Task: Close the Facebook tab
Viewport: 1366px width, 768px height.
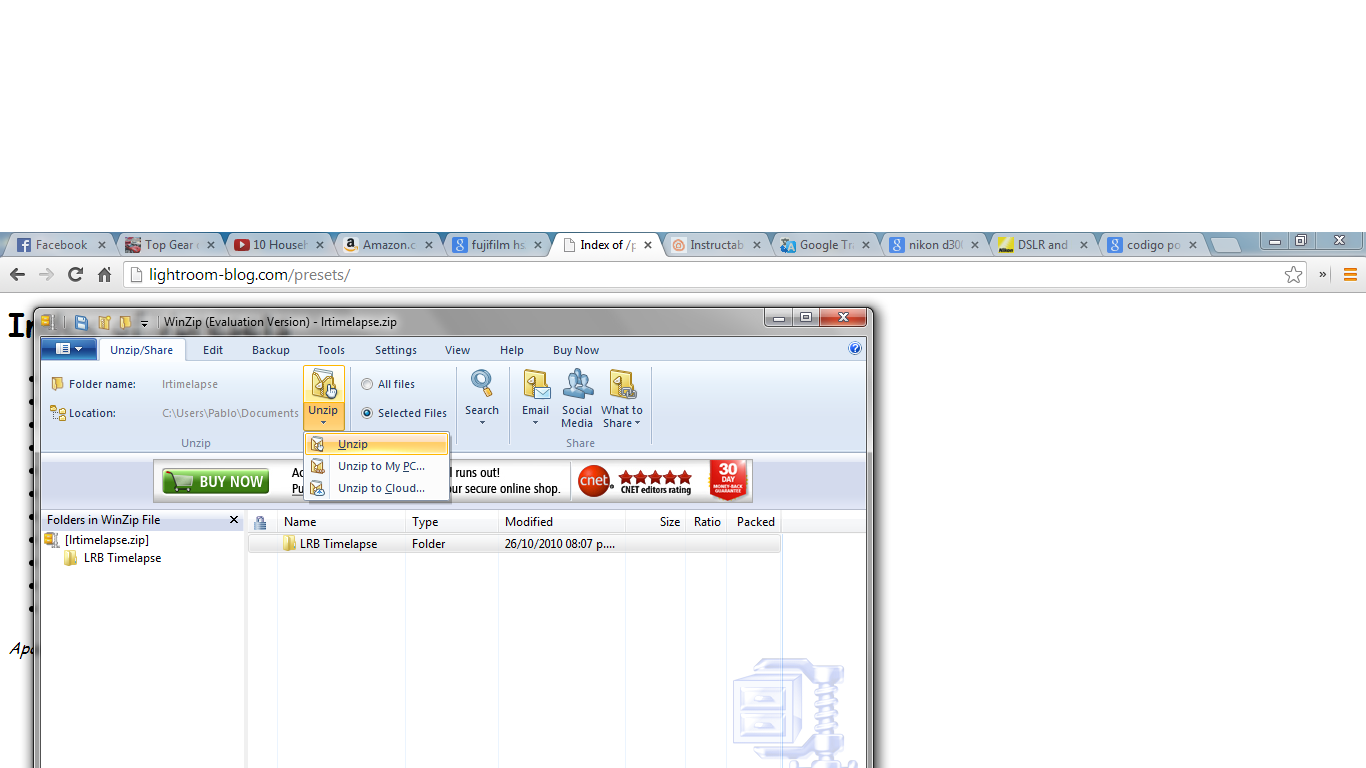Action: [102, 245]
